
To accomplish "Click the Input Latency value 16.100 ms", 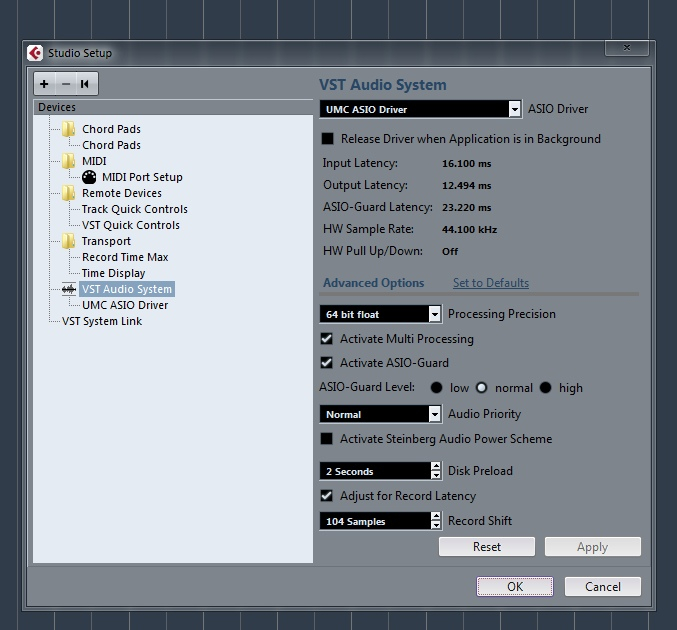I will coord(466,164).
